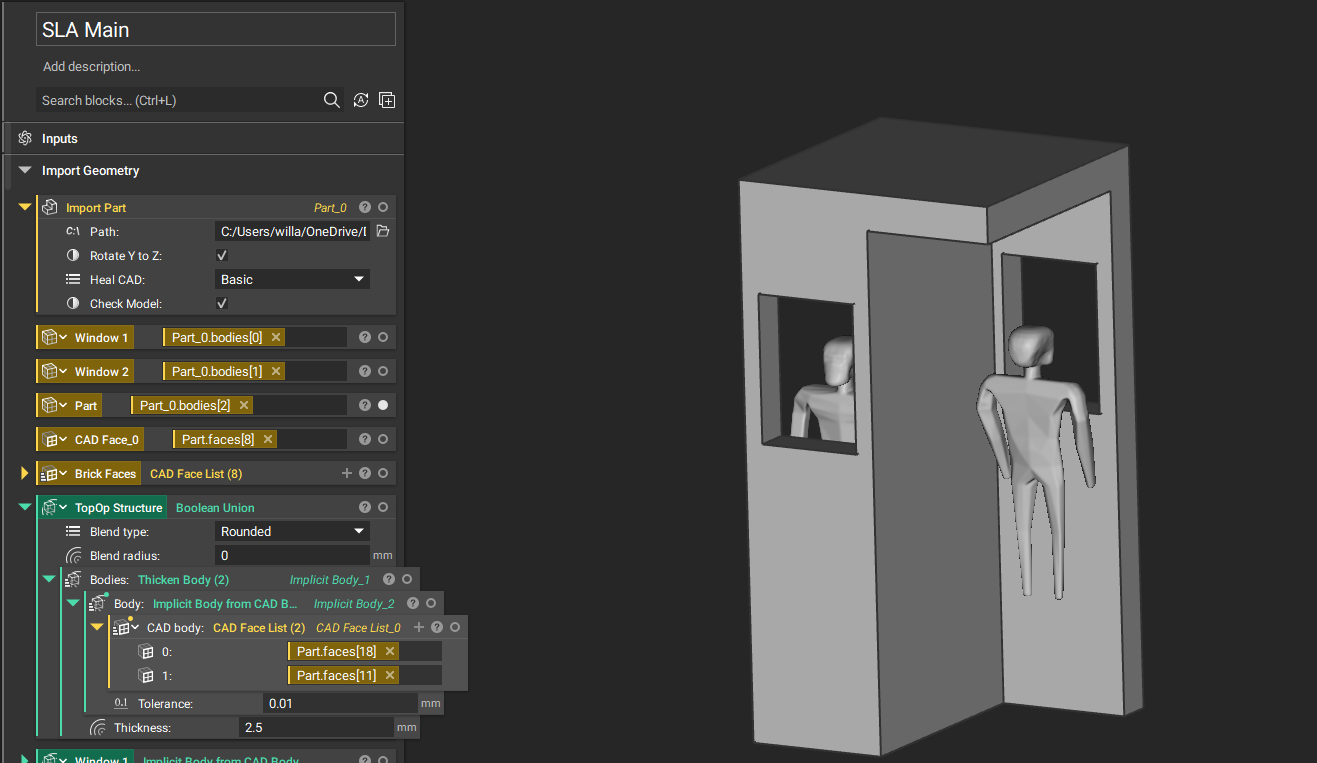Open help for the Window 1 variable

coord(365,337)
